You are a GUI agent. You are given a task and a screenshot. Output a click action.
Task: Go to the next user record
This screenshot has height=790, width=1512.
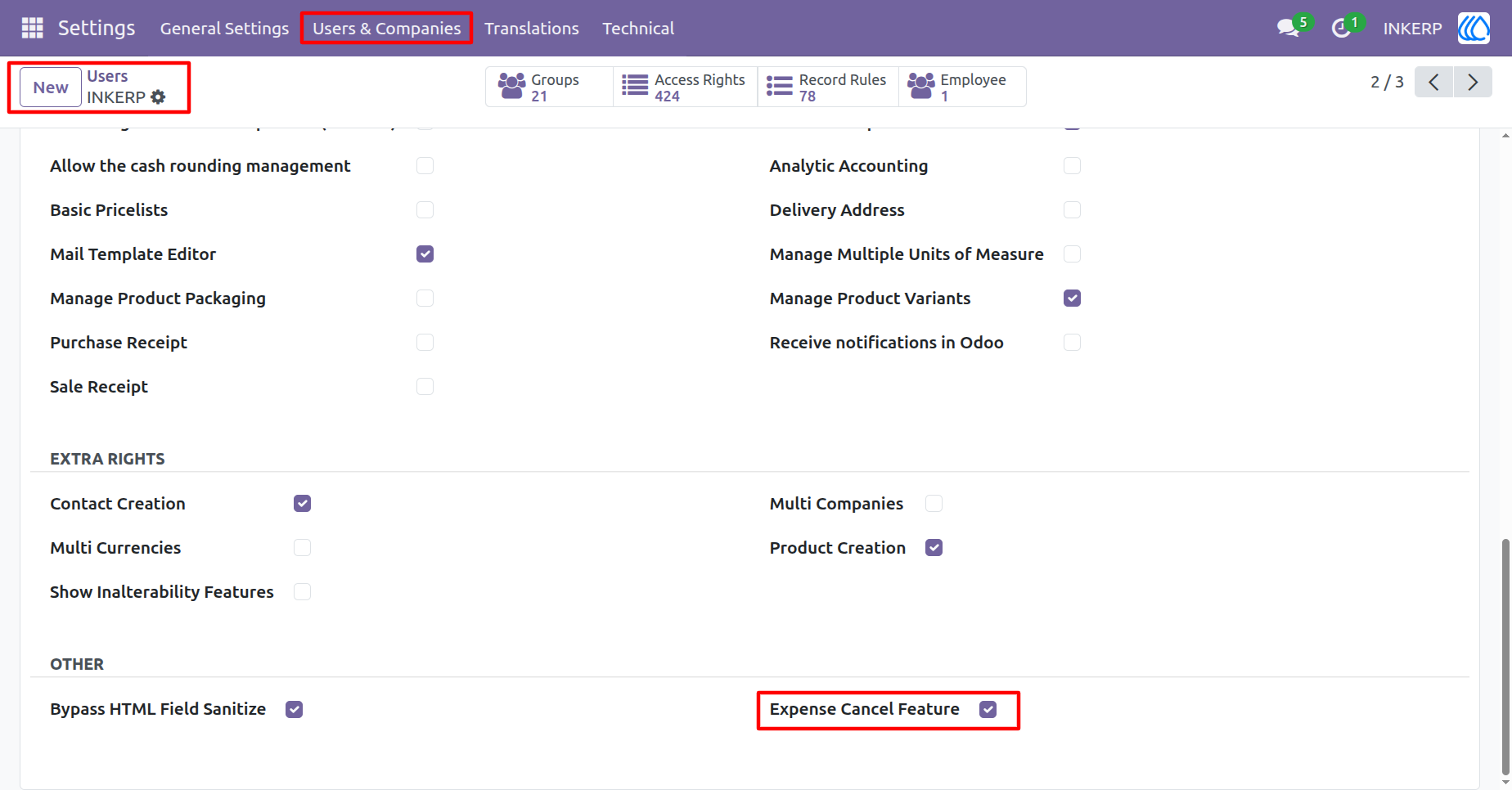(x=1473, y=82)
